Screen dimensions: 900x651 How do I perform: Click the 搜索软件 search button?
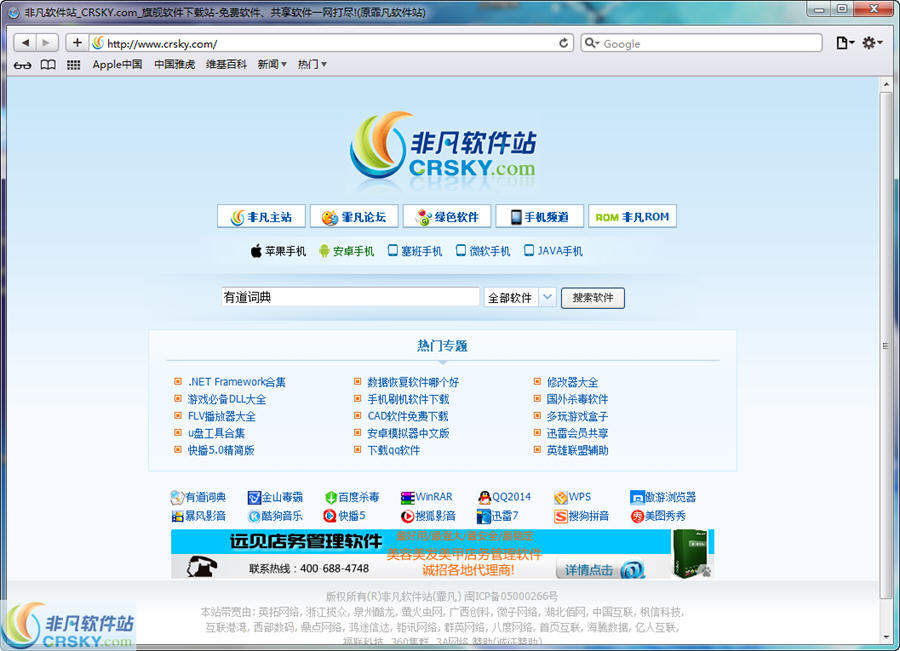point(593,297)
